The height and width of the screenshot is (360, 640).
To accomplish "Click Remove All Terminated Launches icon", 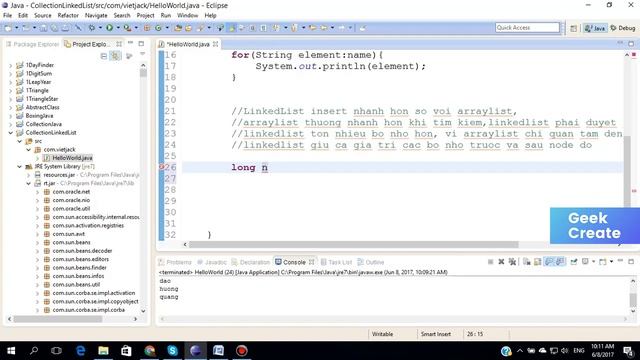I will [x=512, y=262].
